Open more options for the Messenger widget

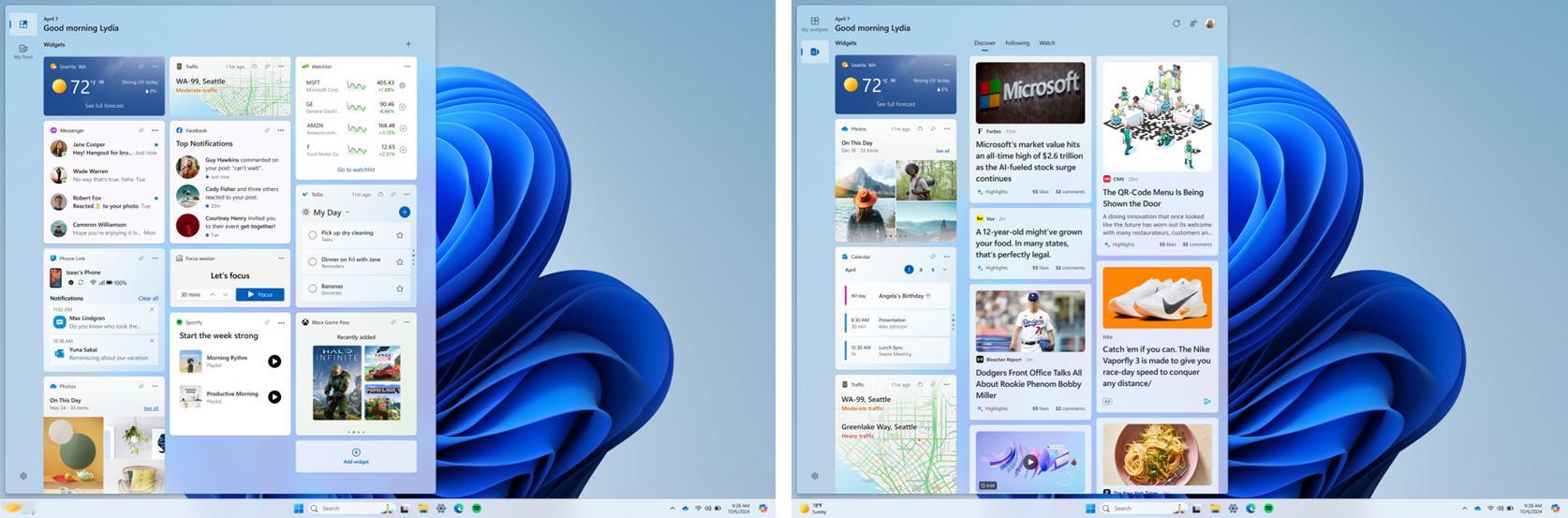click(x=155, y=130)
